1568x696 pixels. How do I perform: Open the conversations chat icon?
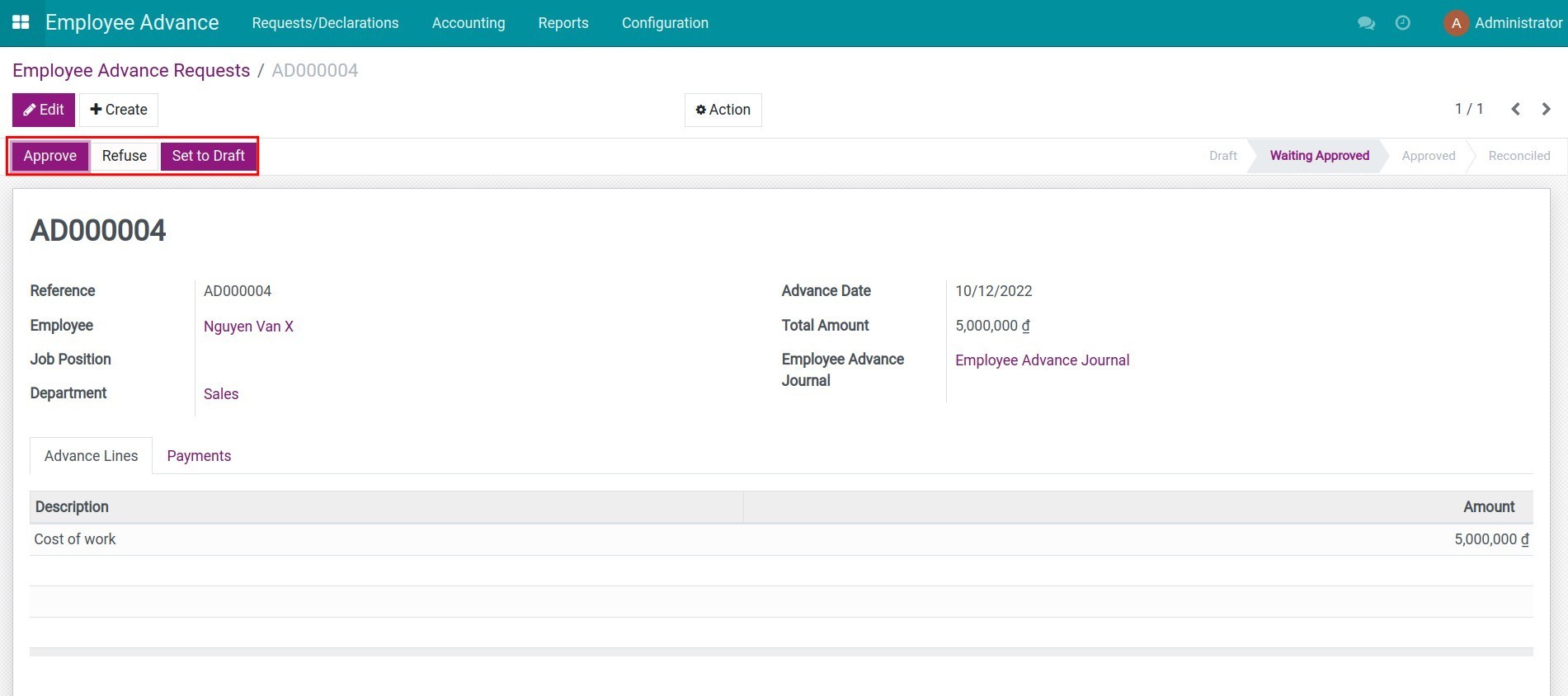1366,23
